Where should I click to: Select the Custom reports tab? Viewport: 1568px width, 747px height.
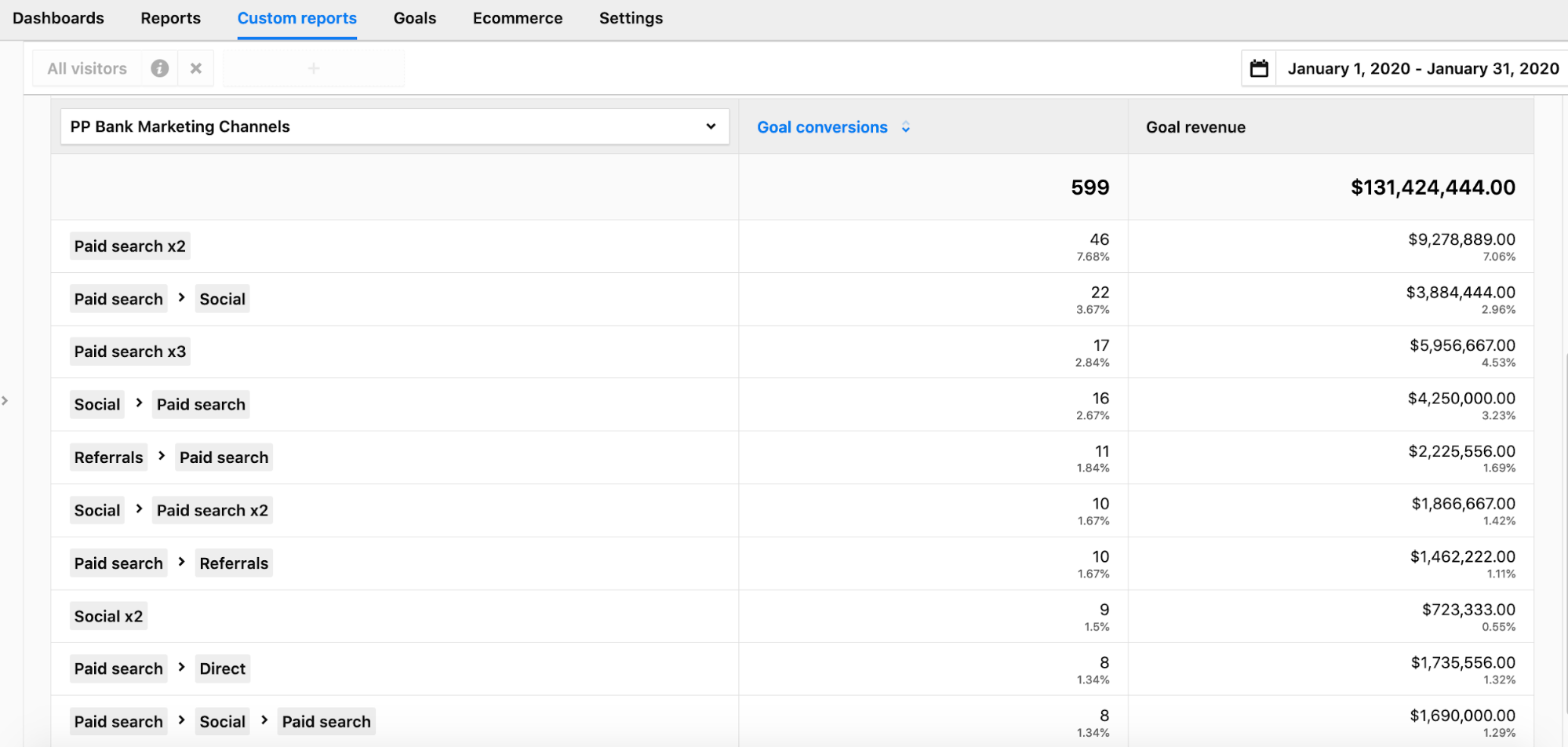[x=297, y=18]
